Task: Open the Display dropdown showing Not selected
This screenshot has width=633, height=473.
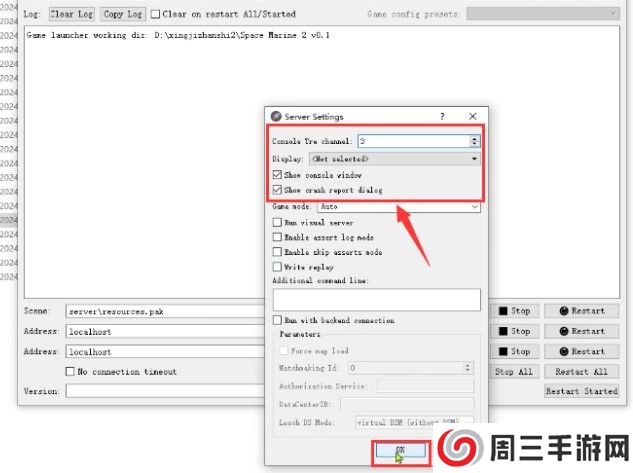Action: [x=393, y=158]
